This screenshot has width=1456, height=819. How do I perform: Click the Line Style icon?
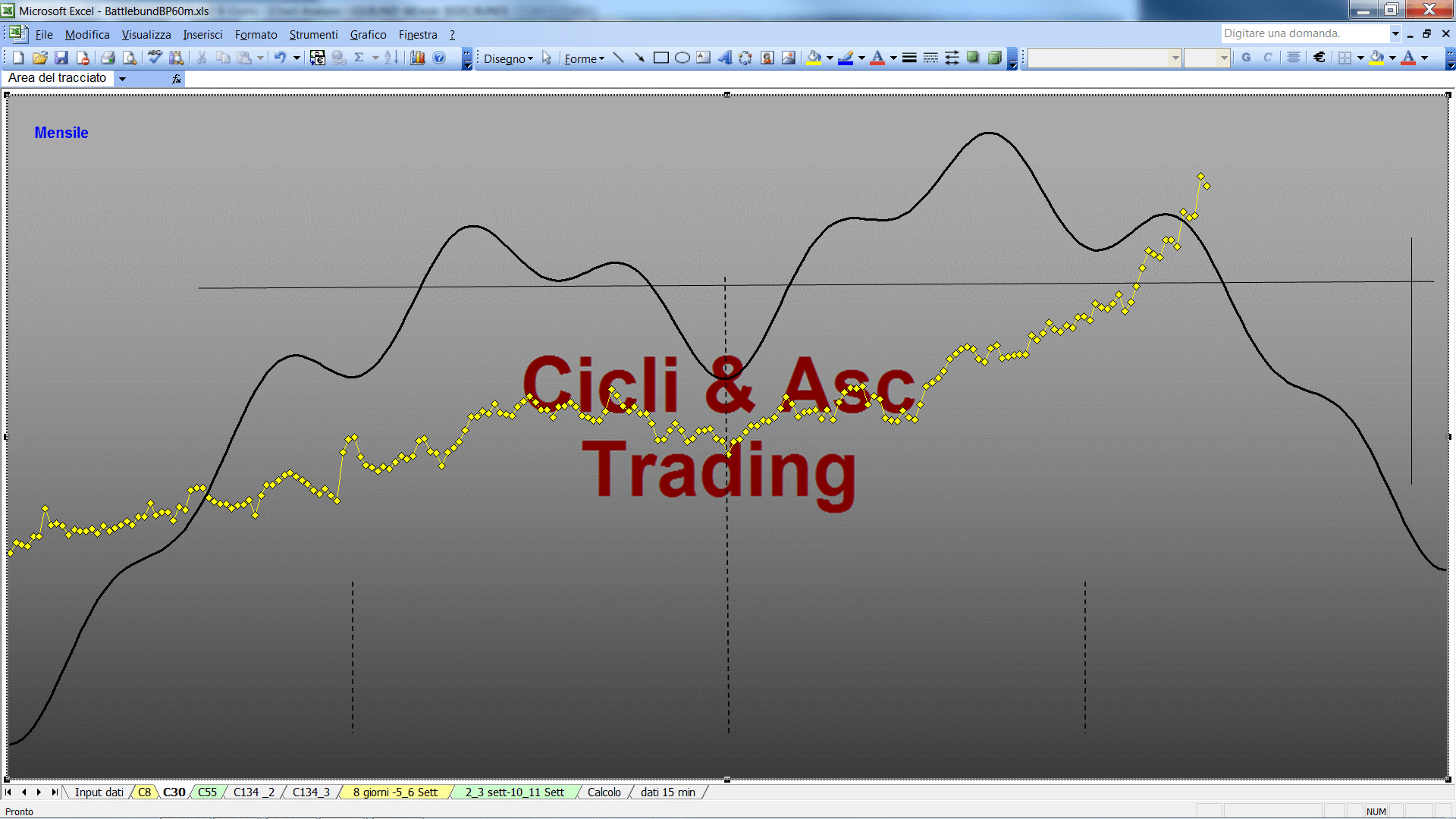coord(909,58)
